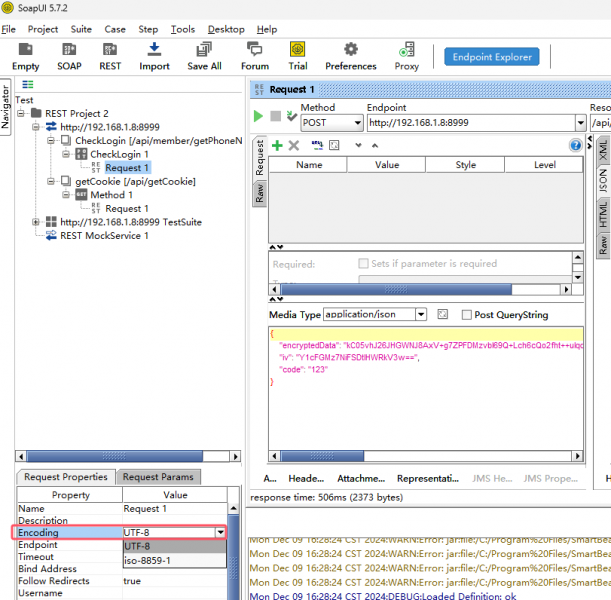Click the Empty project toolbar icon
This screenshot has height=600, width=611.
coord(25,50)
